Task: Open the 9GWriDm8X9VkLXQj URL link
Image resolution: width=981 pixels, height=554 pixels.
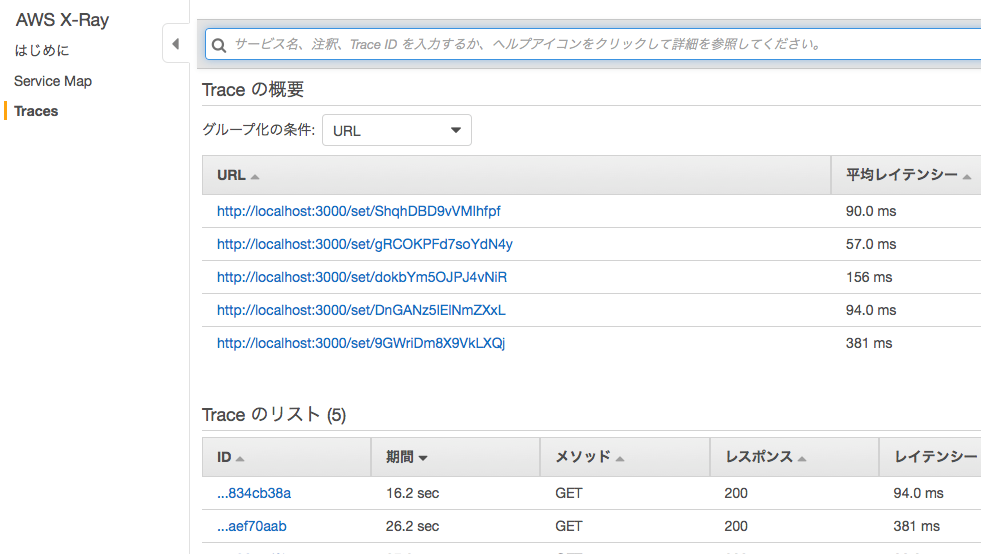Action: point(361,343)
